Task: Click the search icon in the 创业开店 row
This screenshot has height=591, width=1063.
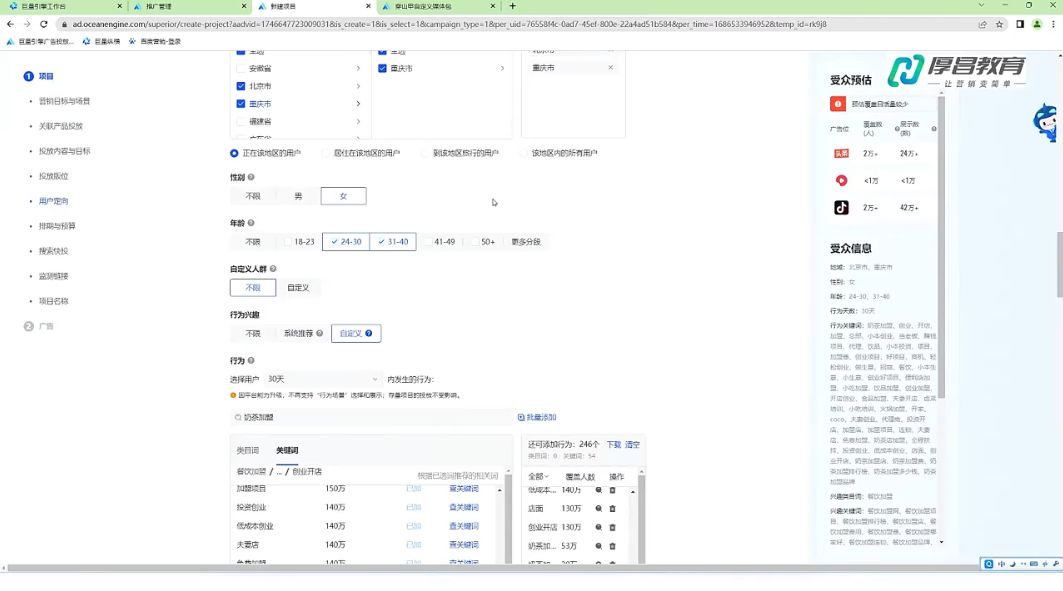Action: (x=599, y=527)
